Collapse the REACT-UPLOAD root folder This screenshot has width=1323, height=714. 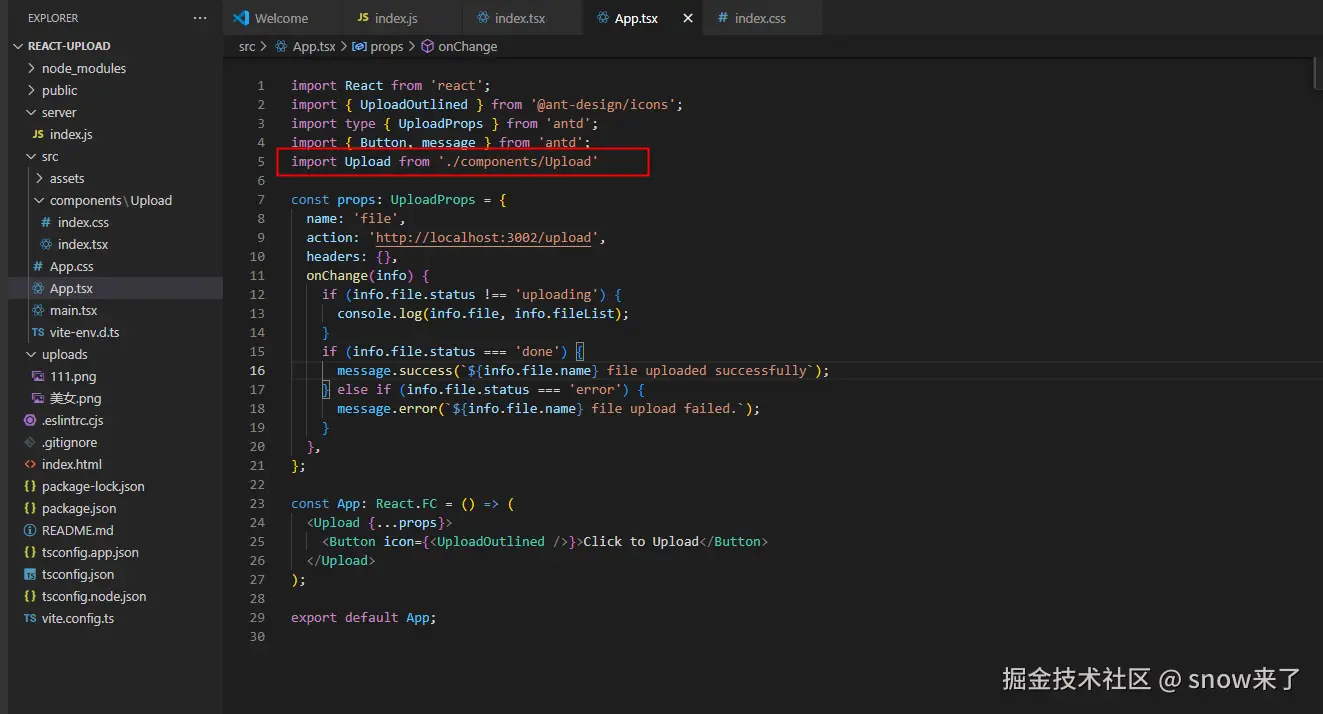click(x=19, y=46)
